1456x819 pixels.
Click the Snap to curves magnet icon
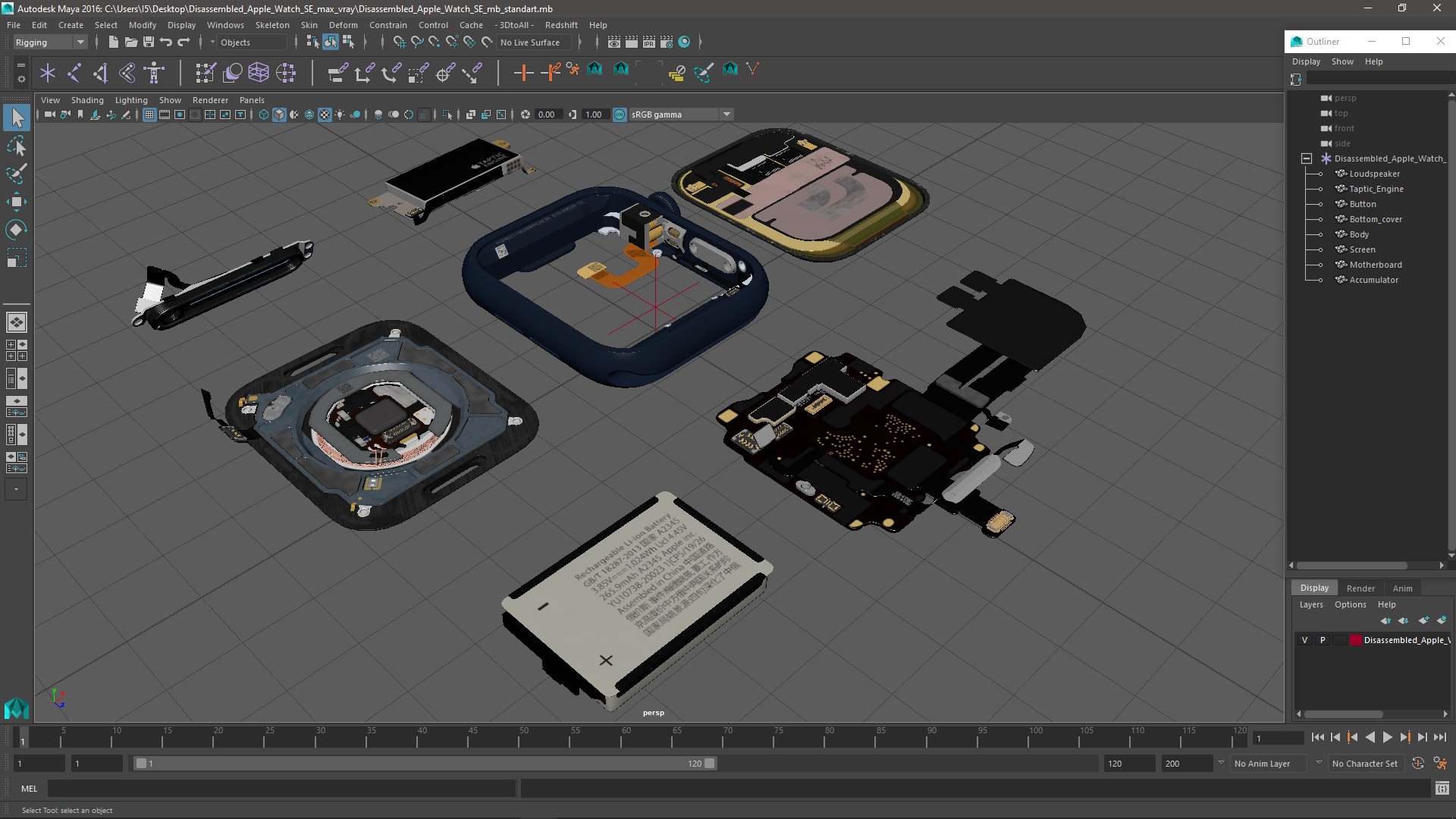click(417, 42)
